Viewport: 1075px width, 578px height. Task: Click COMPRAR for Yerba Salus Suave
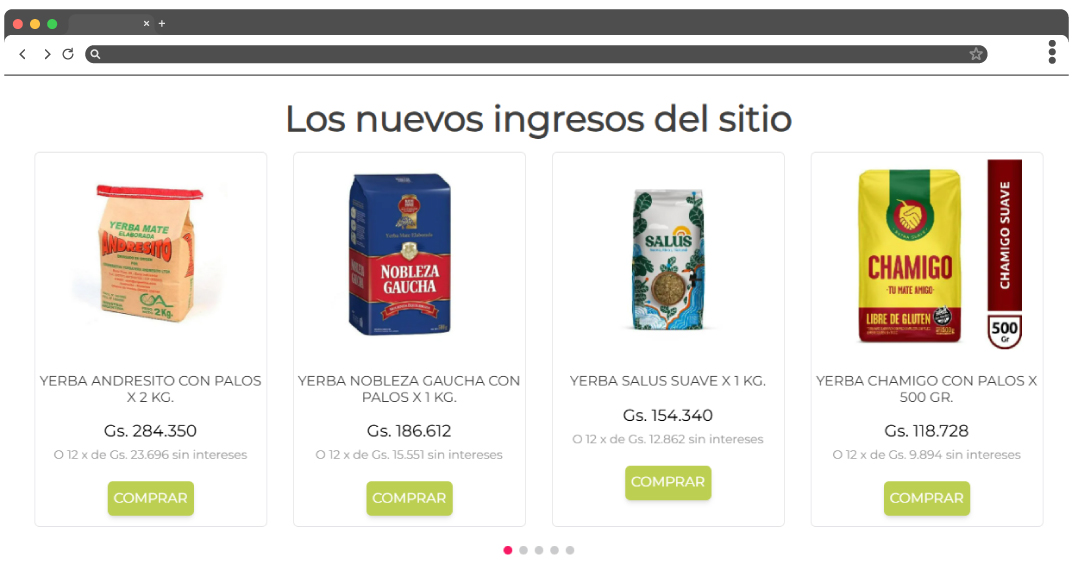tap(668, 482)
